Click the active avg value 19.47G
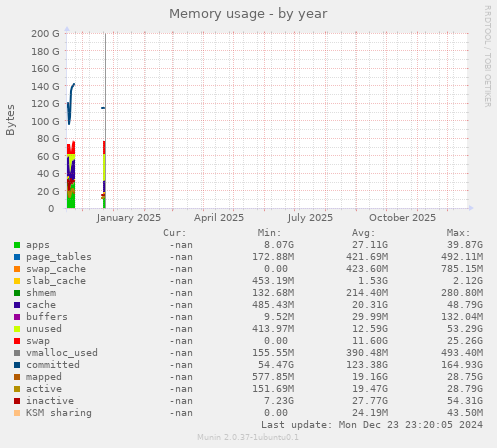Image resolution: width=497 pixels, height=448 pixels. [370, 389]
